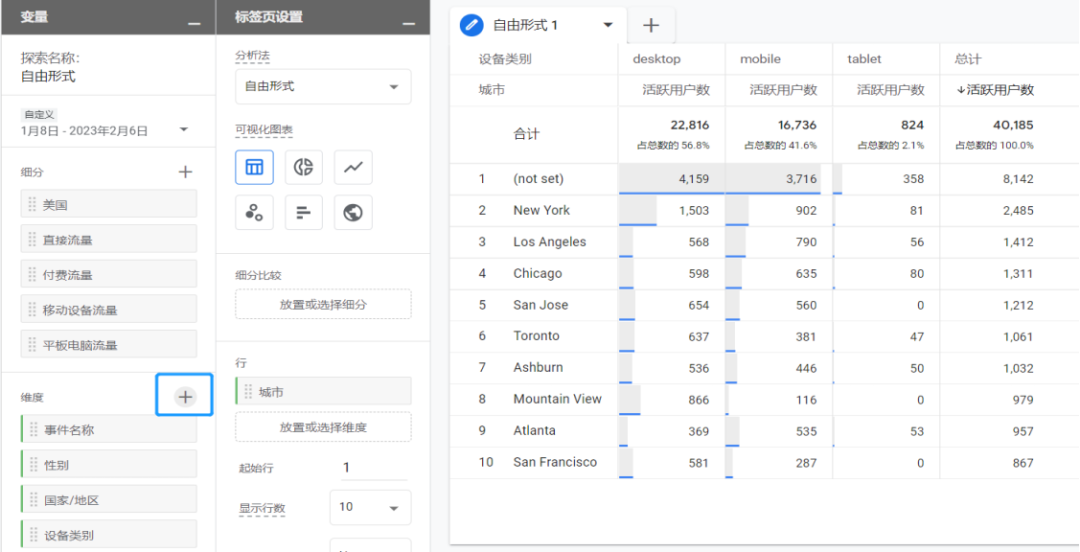Select the scatter plot visualization icon
Image resolution: width=1080 pixels, height=552 pixels.
[254, 212]
